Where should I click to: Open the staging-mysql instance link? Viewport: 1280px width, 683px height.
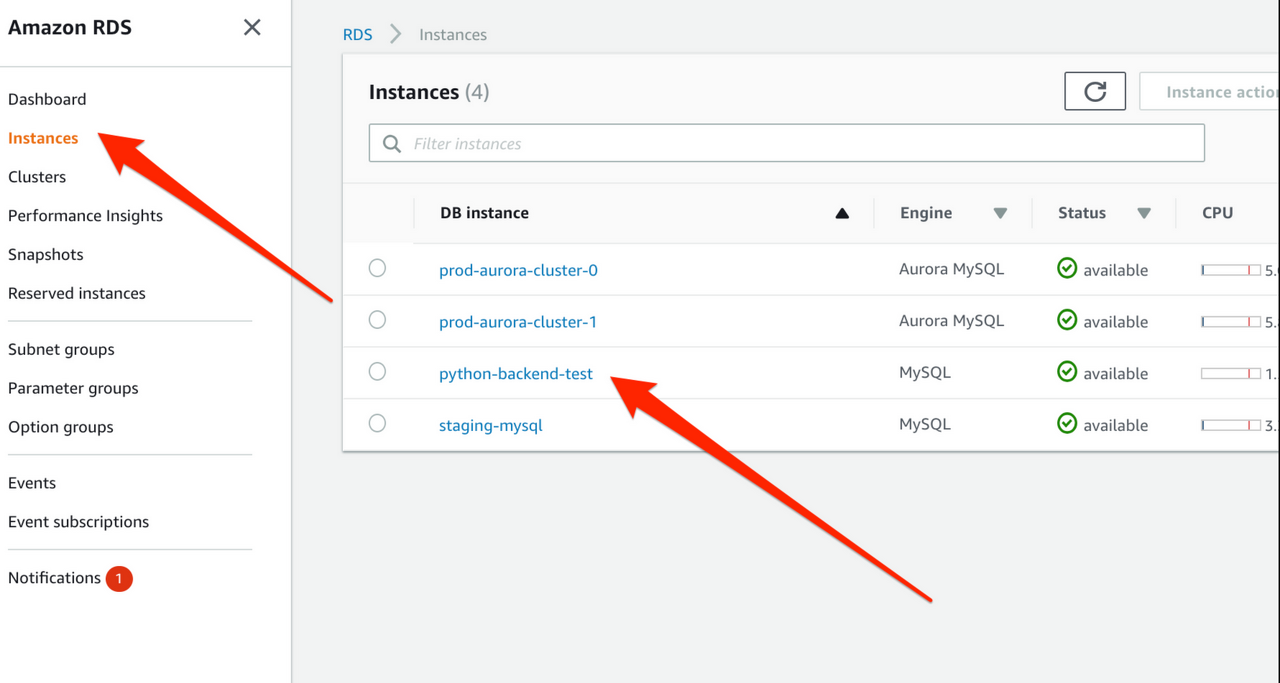491,426
